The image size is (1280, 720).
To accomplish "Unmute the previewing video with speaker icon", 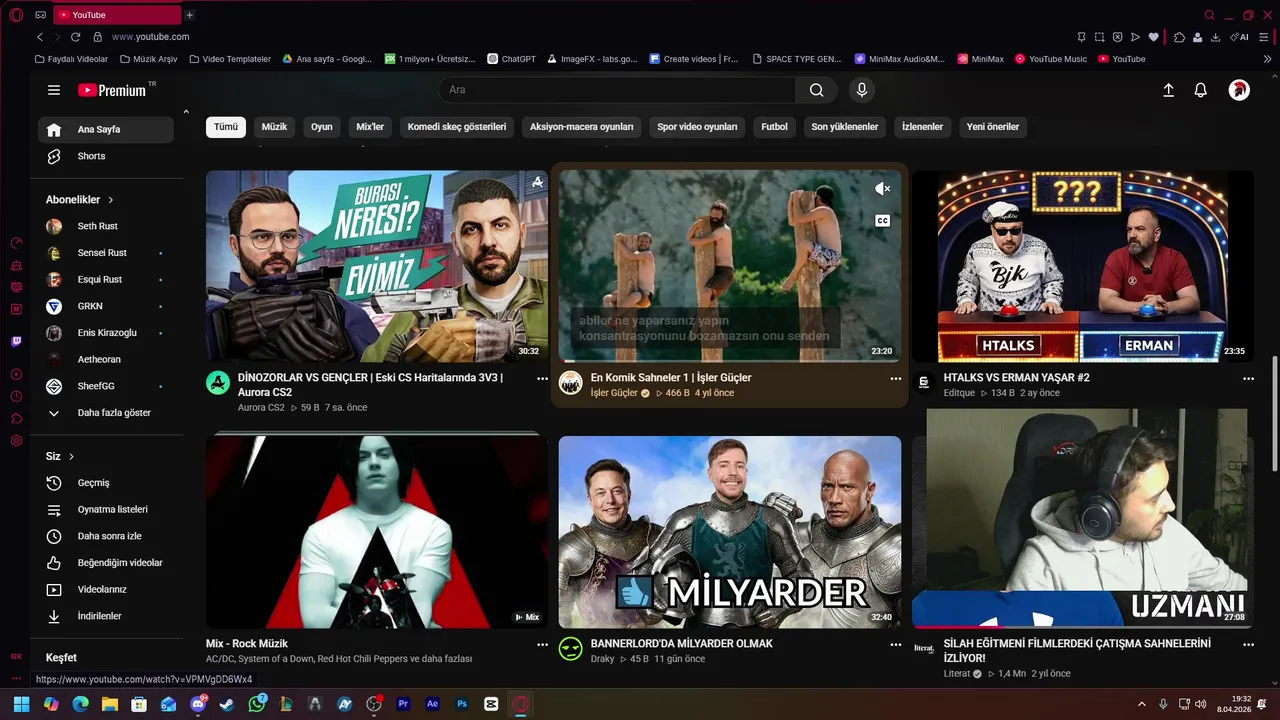I will [x=882, y=189].
